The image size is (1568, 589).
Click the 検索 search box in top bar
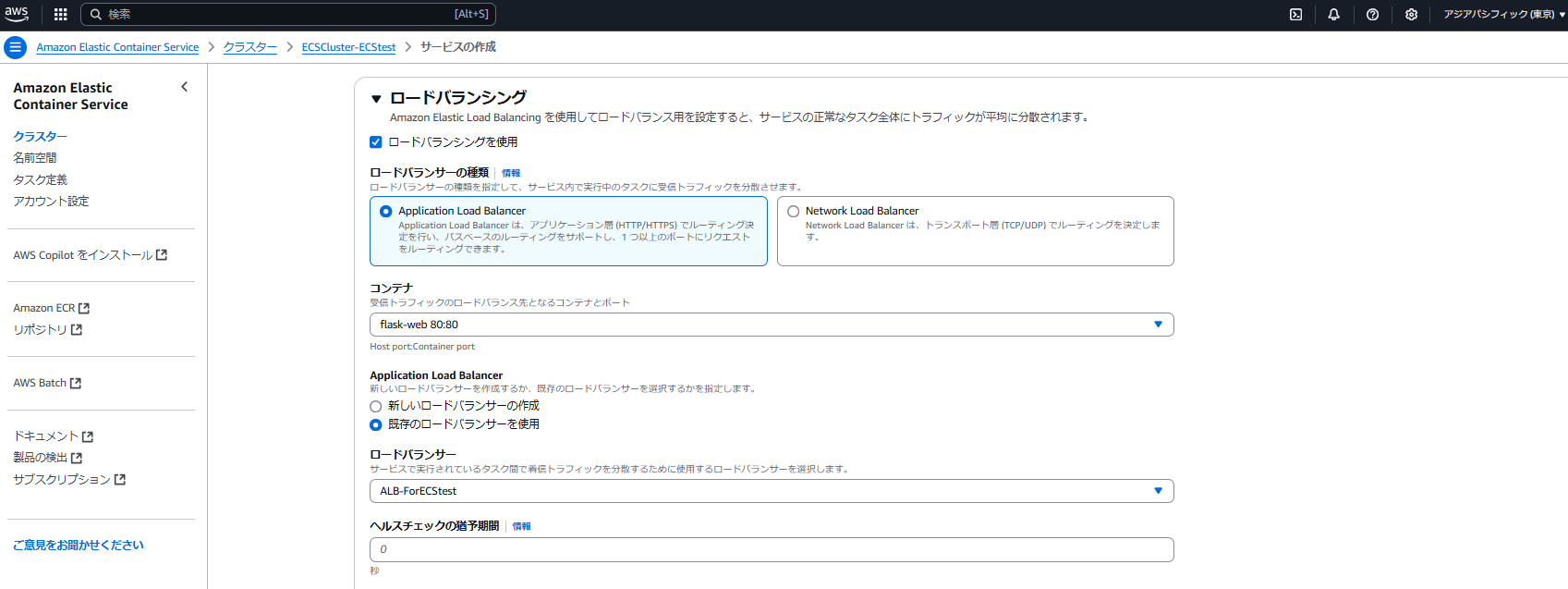click(288, 14)
